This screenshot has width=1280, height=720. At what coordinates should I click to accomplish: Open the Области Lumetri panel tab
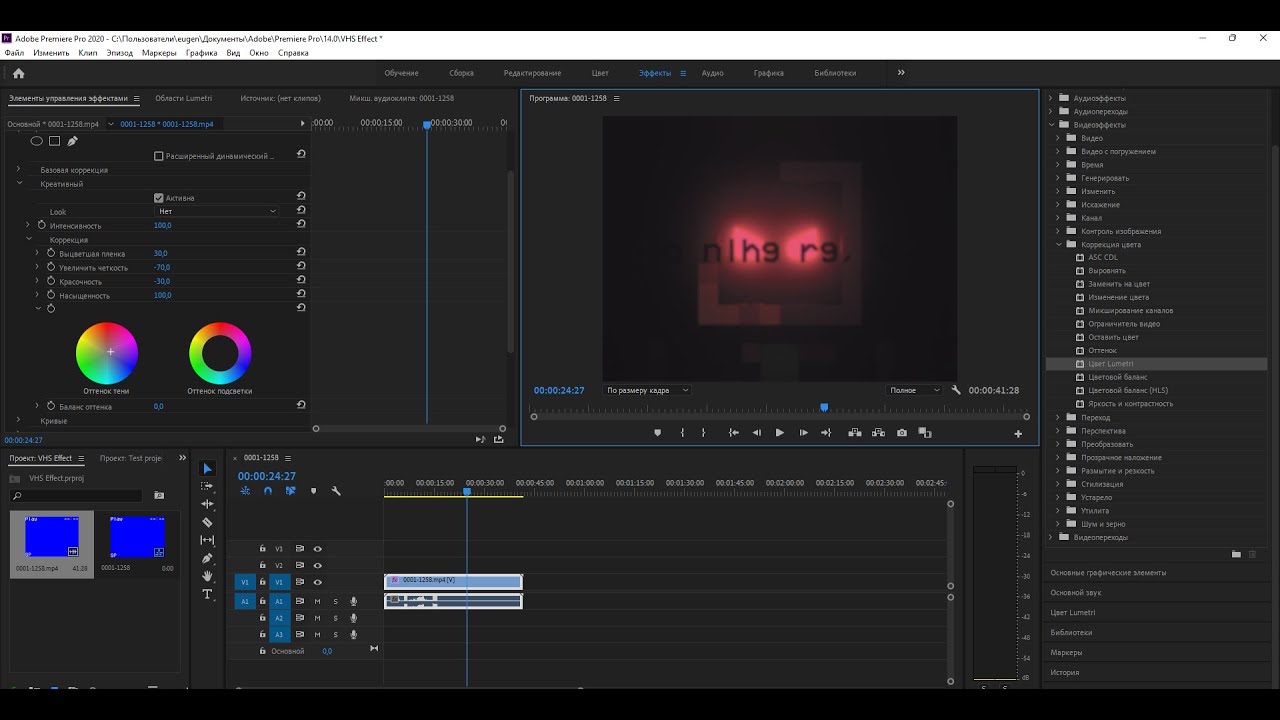coord(184,98)
